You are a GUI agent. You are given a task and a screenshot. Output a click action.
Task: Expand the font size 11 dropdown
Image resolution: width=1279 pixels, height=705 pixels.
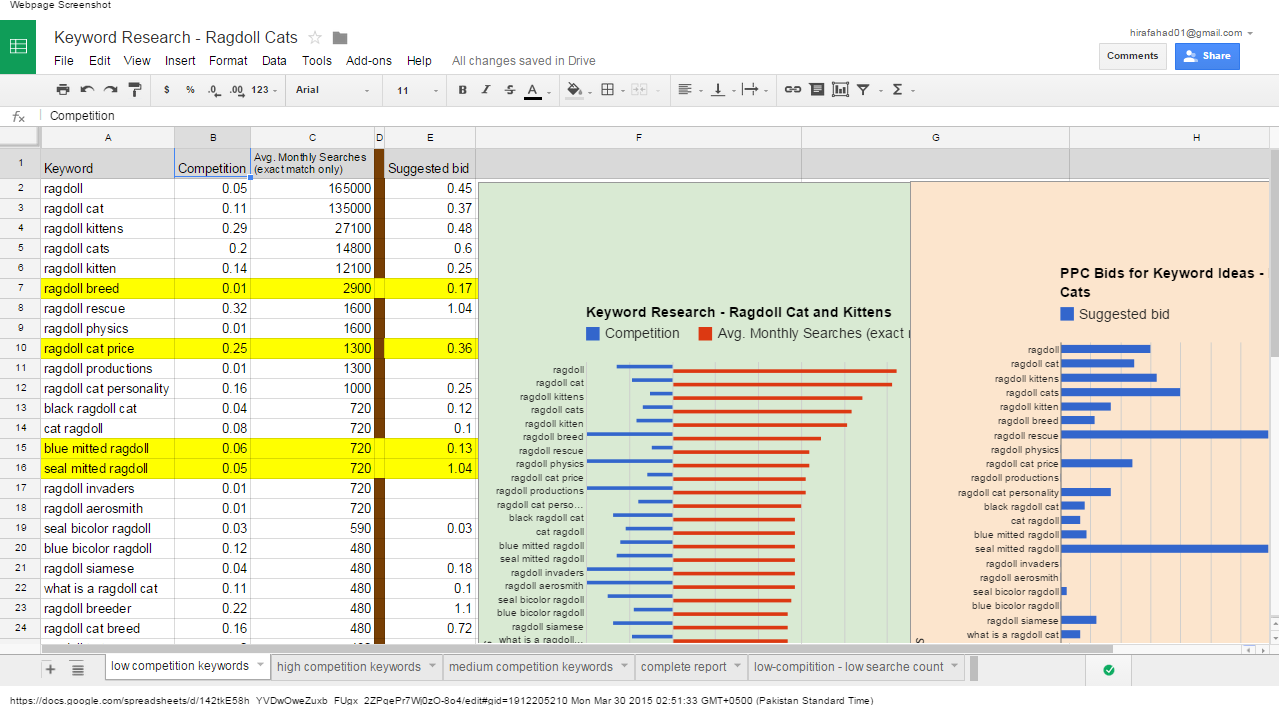pyautogui.click(x=416, y=90)
